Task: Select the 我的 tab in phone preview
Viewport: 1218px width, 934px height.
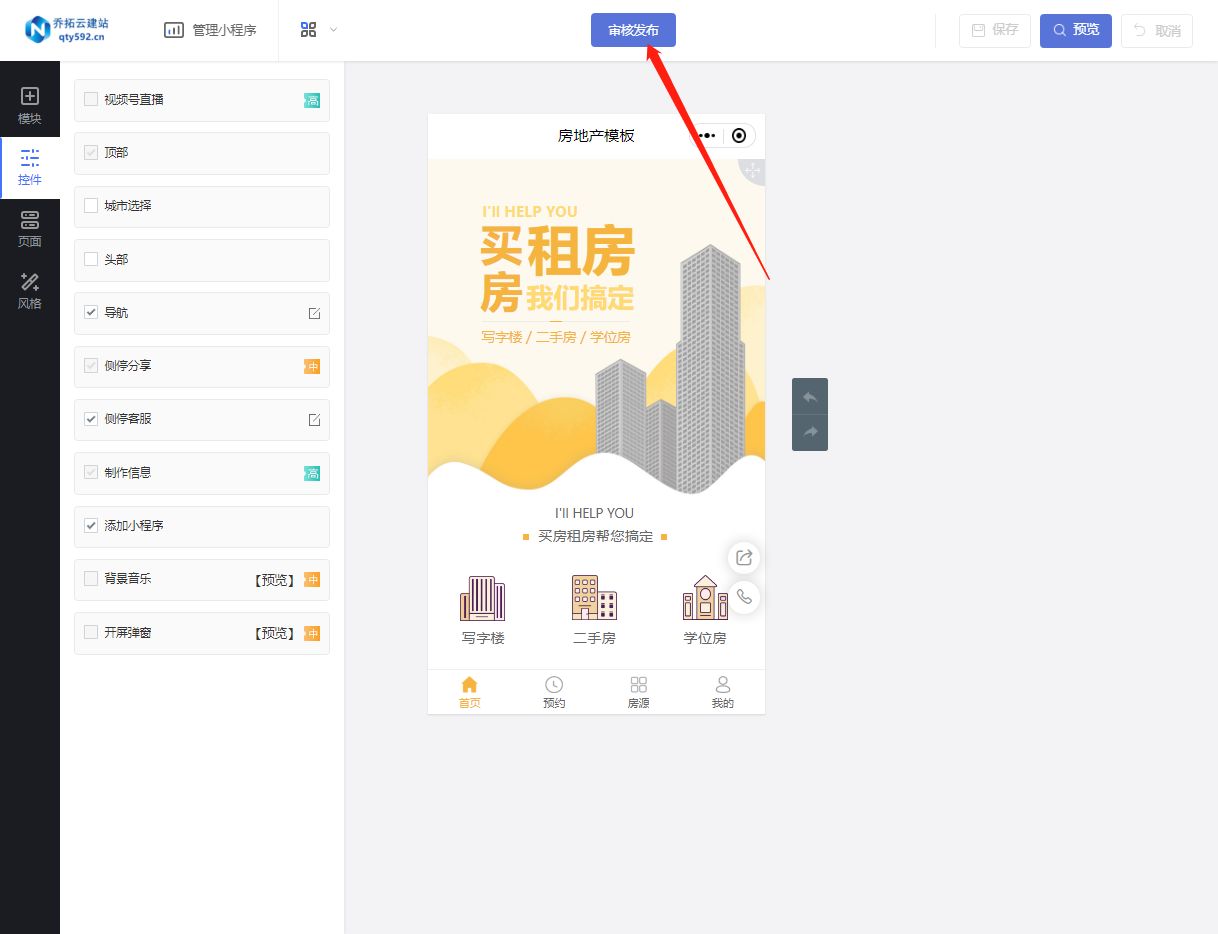Action: pos(722,692)
